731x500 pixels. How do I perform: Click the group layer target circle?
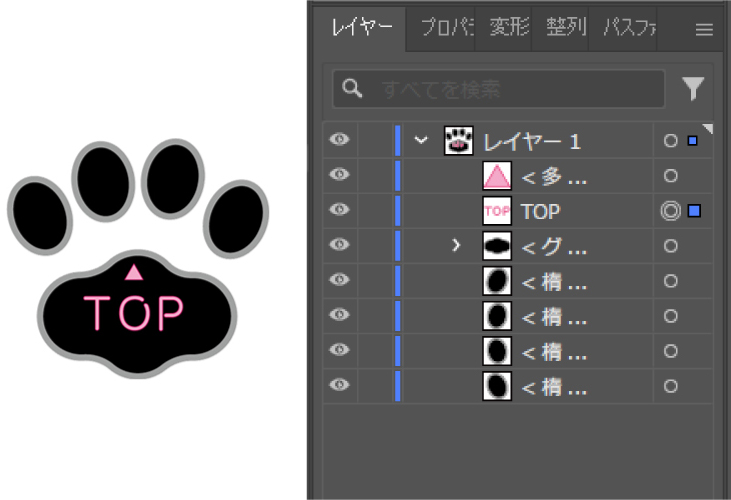[670, 246]
